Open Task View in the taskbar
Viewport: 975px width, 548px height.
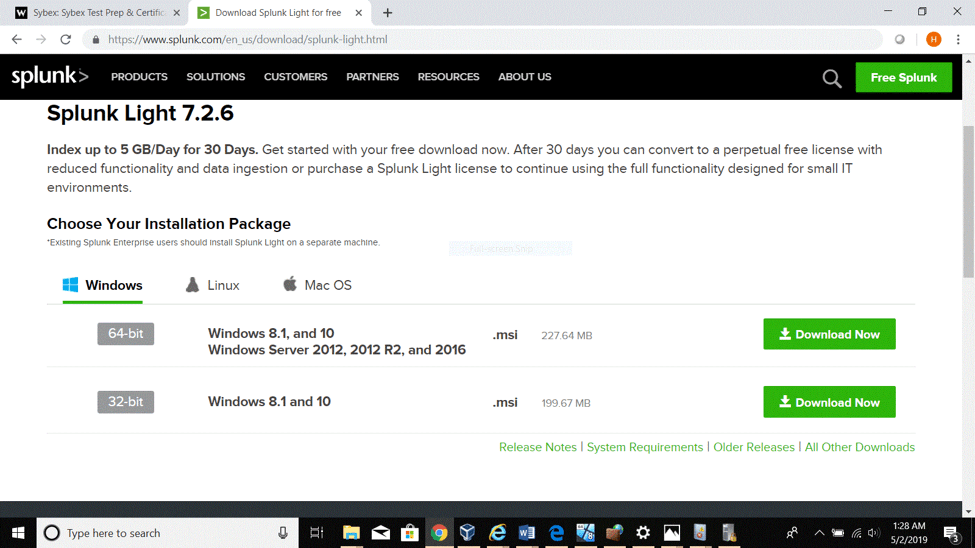tap(317, 533)
